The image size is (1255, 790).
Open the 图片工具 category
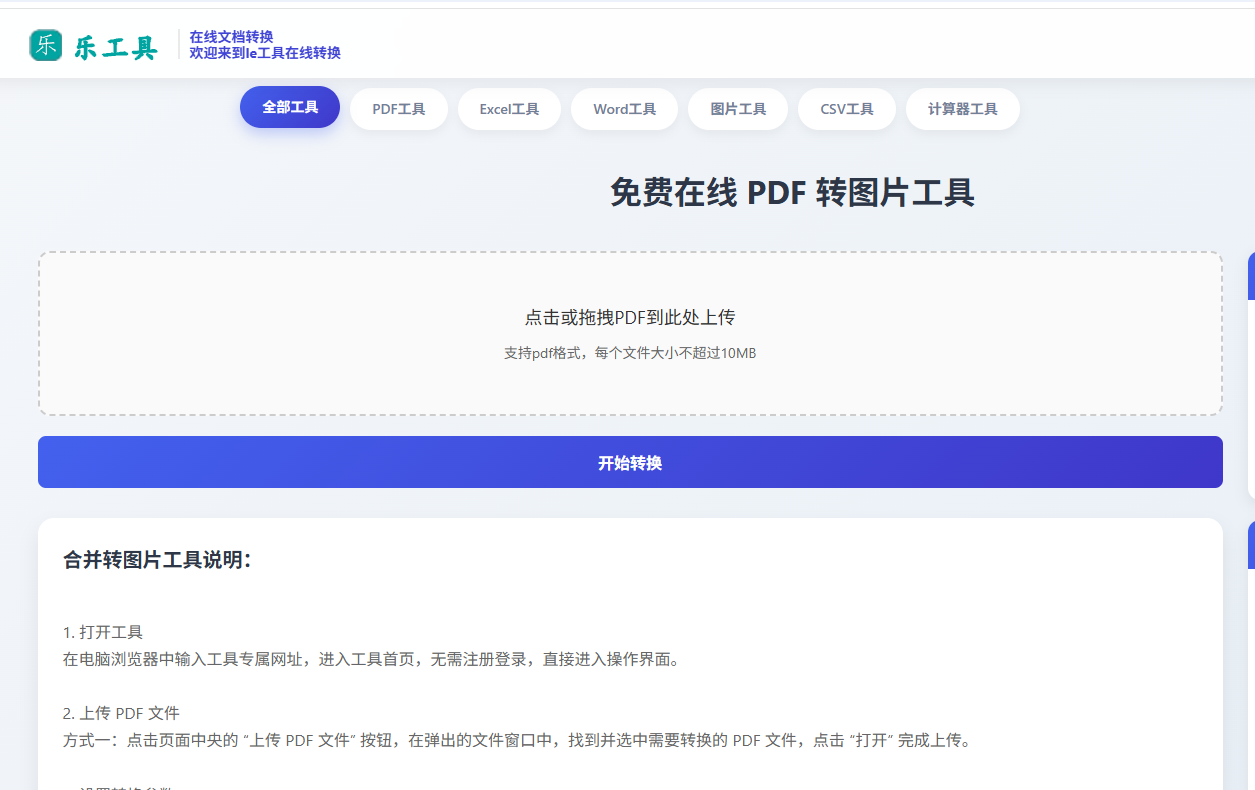click(x=737, y=108)
